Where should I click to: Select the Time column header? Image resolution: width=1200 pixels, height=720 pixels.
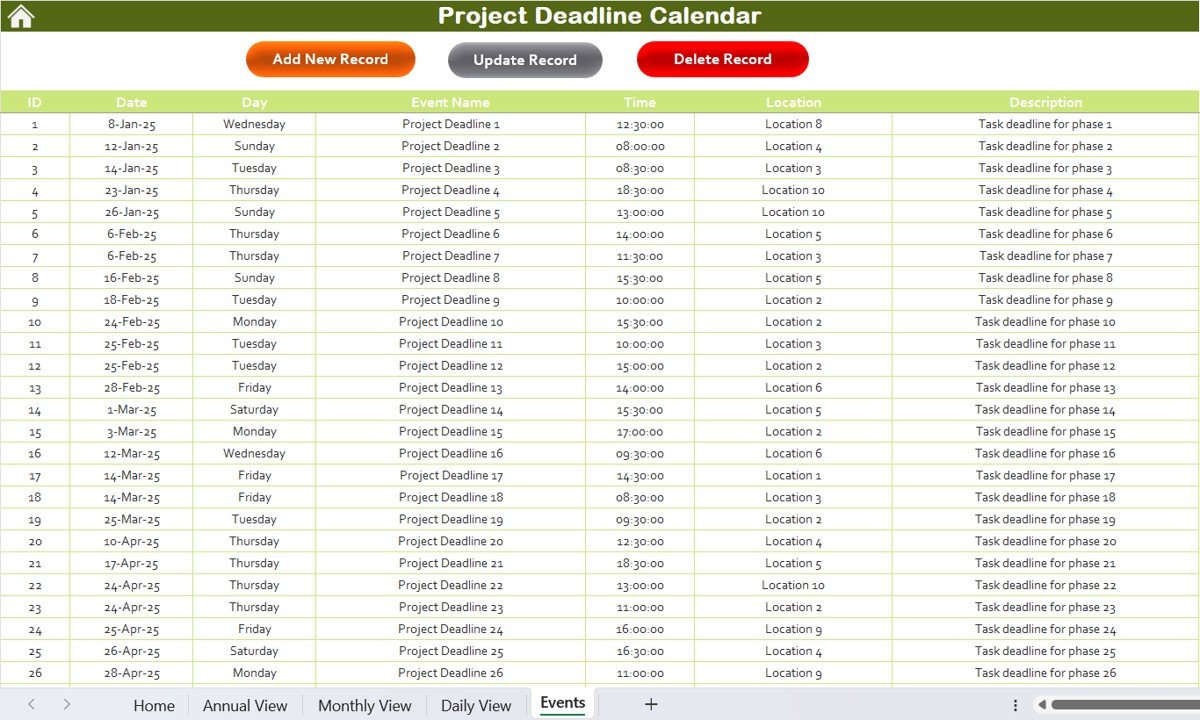[x=640, y=102]
